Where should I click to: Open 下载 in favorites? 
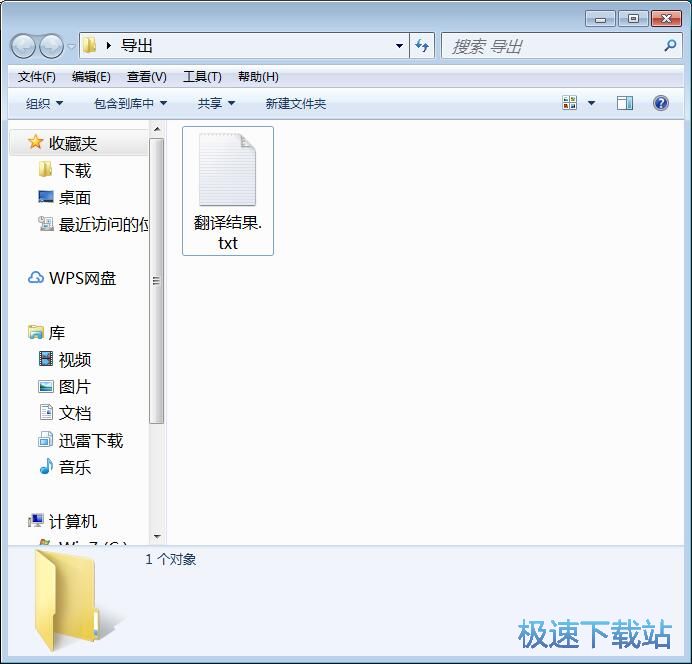pyautogui.click(x=75, y=170)
